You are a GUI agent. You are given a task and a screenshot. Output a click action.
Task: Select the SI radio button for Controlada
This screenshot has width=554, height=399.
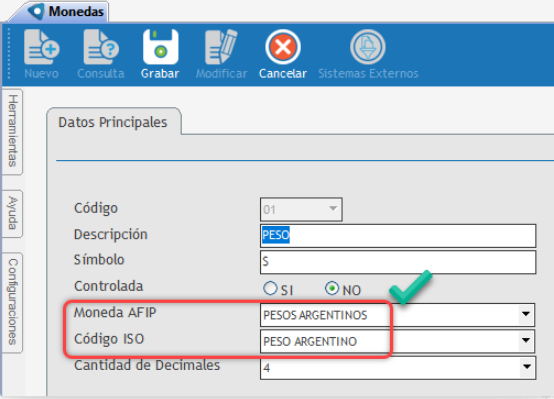(270, 288)
